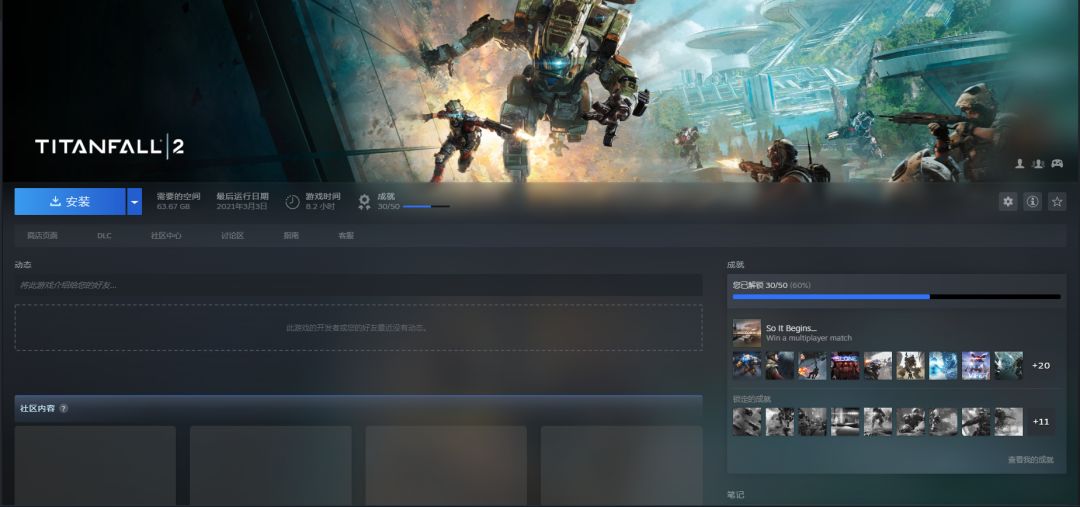Image resolution: width=1080 pixels, height=507 pixels.
Task: Click the 动态 section heading
Action: pyautogui.click(x=23, y=265)
